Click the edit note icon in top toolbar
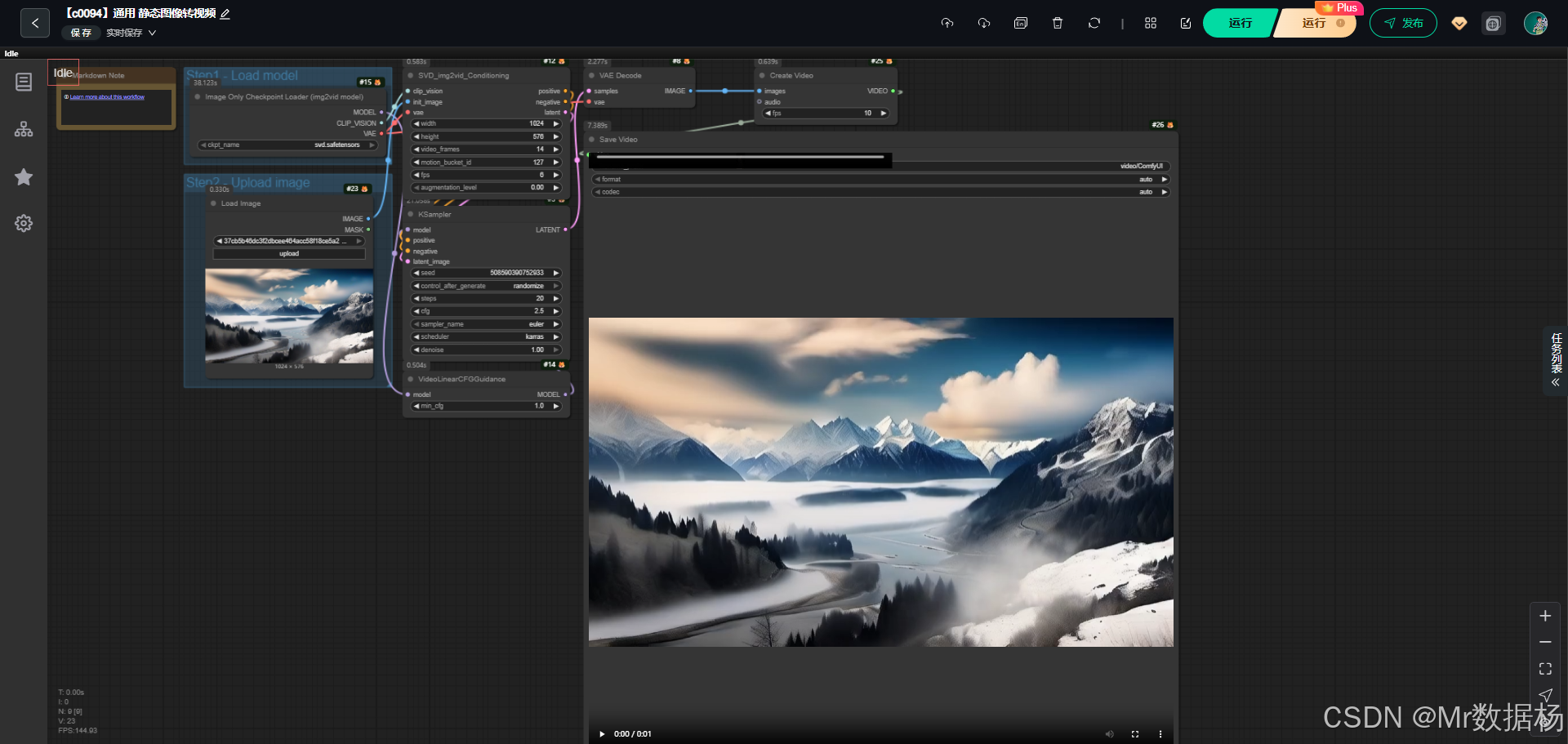 coord(1186,23)
